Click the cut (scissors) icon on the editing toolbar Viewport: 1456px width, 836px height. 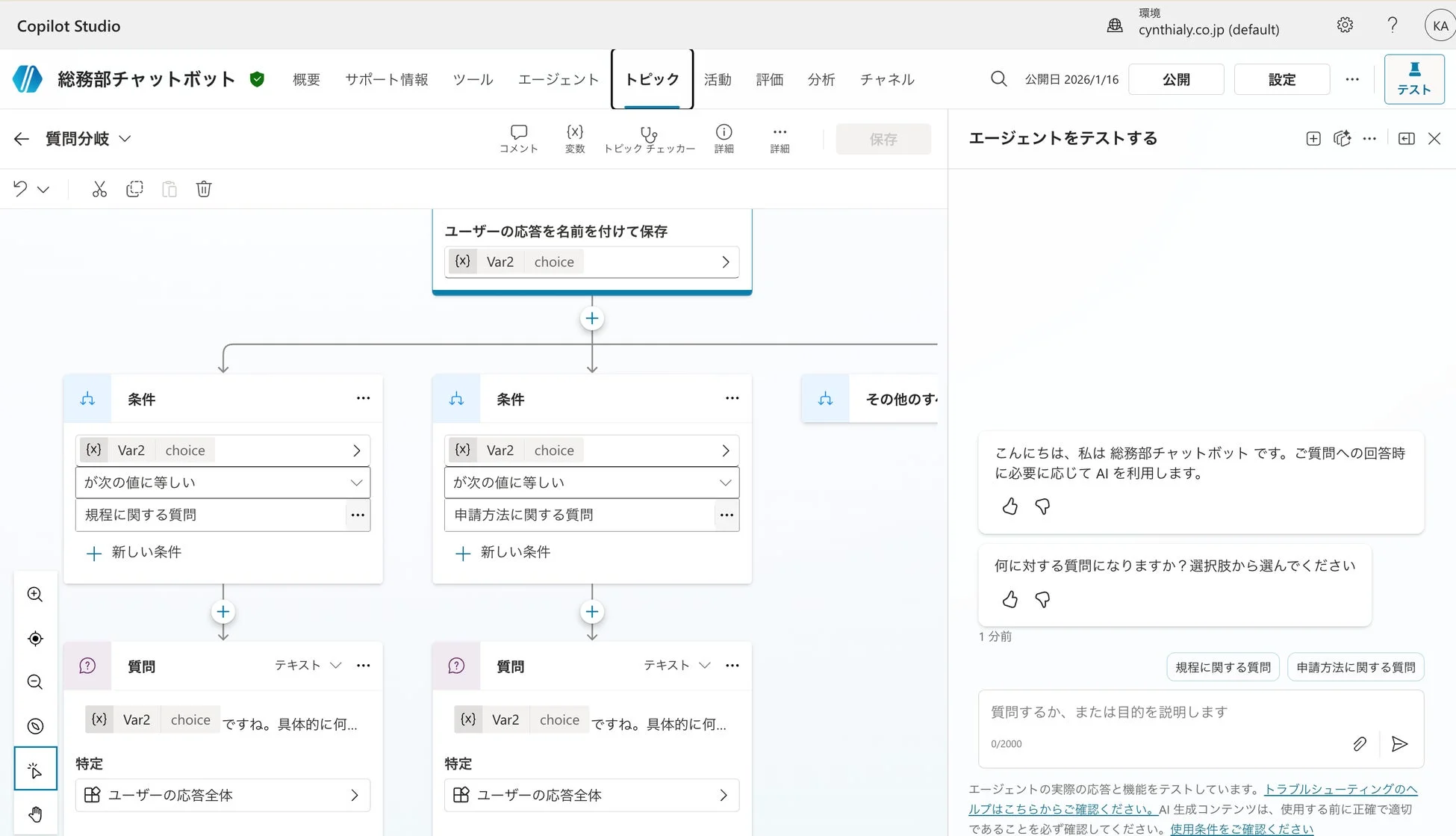[99, 189]
